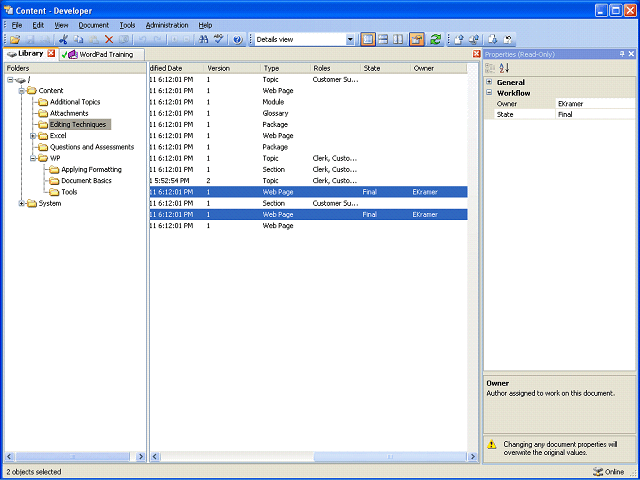Click the Check Out document icon

coord(474,40)
